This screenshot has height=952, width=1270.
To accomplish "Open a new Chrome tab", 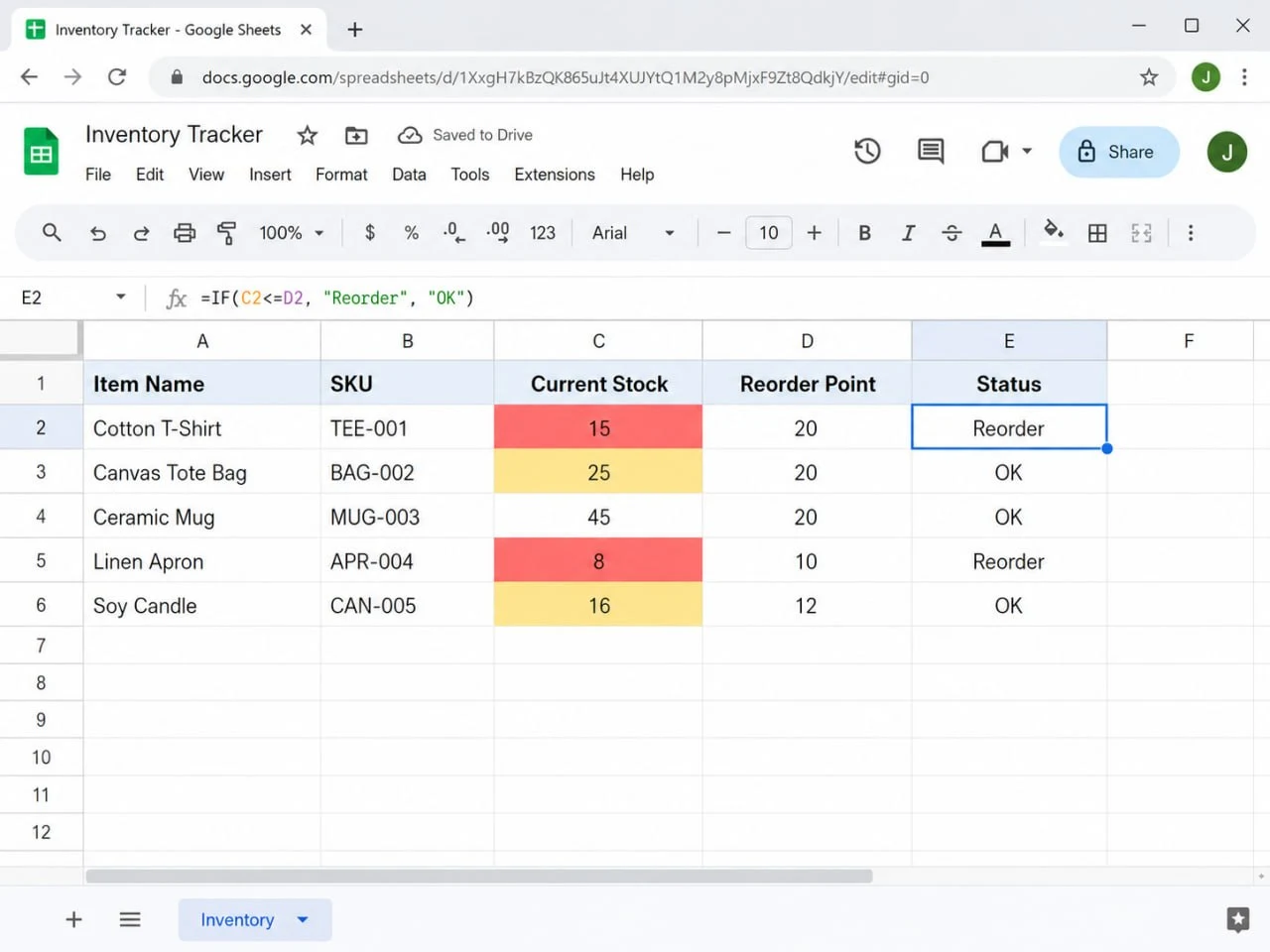I will coord(354,29).
